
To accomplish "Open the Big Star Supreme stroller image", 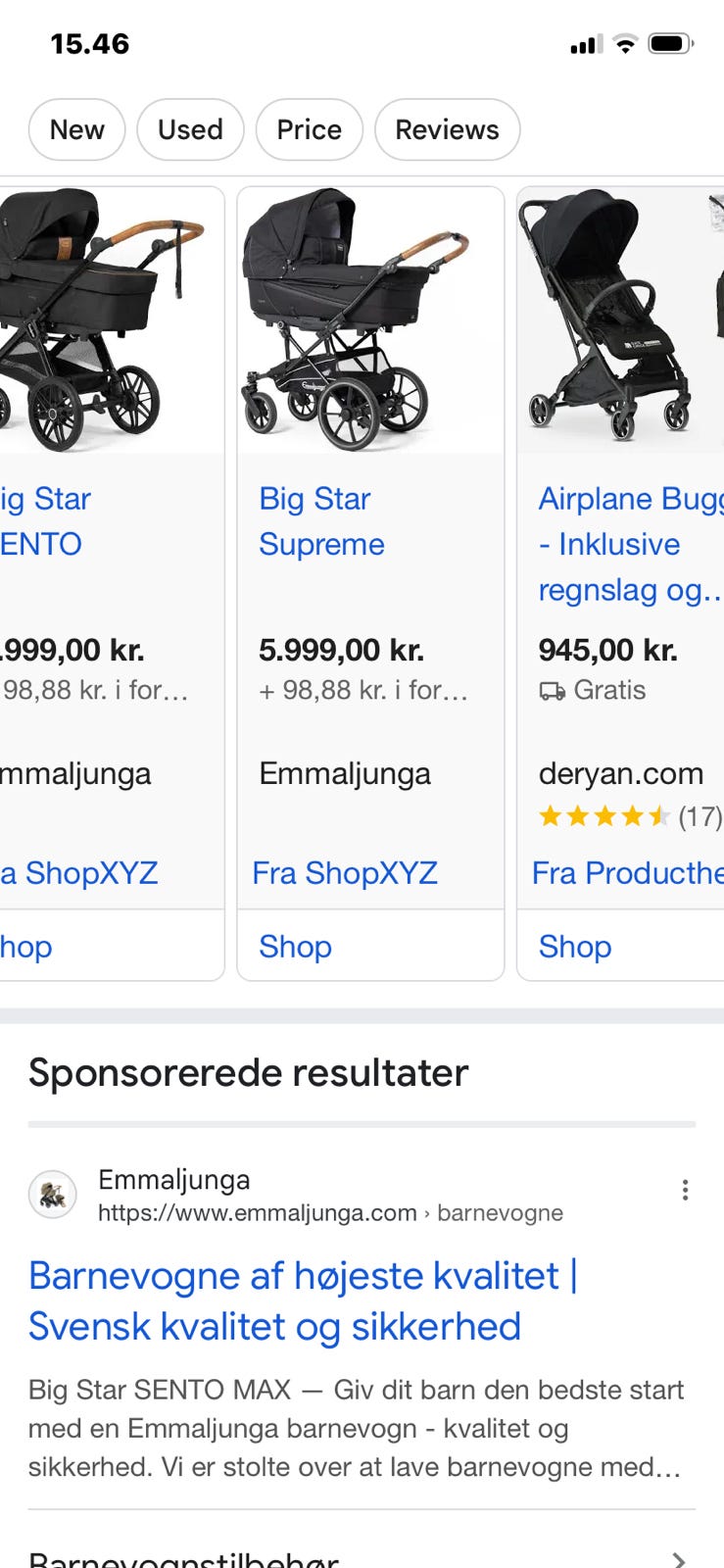I will tap(369, 321).
